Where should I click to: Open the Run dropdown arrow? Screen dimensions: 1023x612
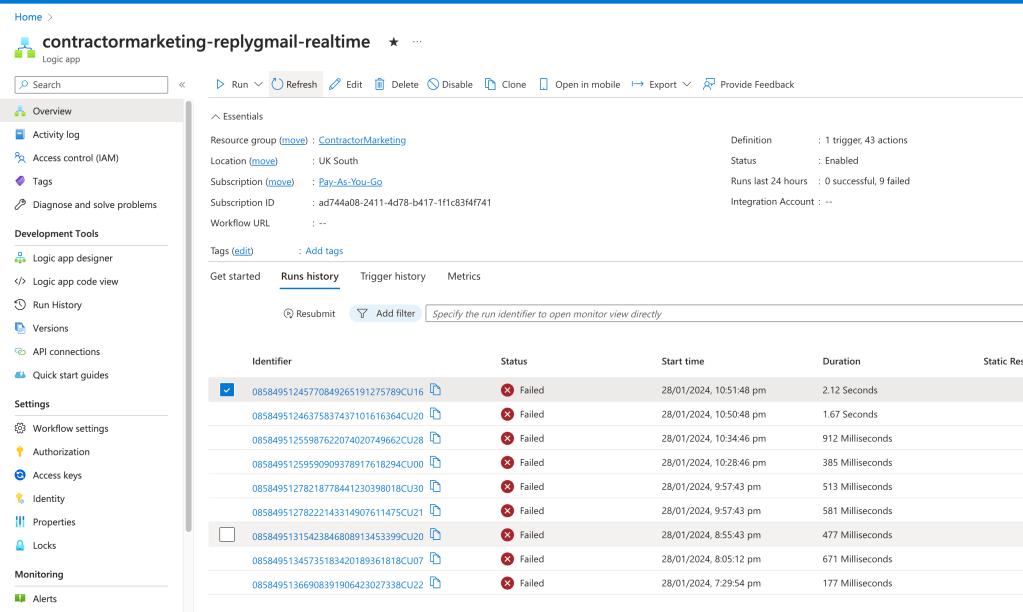coord(258,84)
